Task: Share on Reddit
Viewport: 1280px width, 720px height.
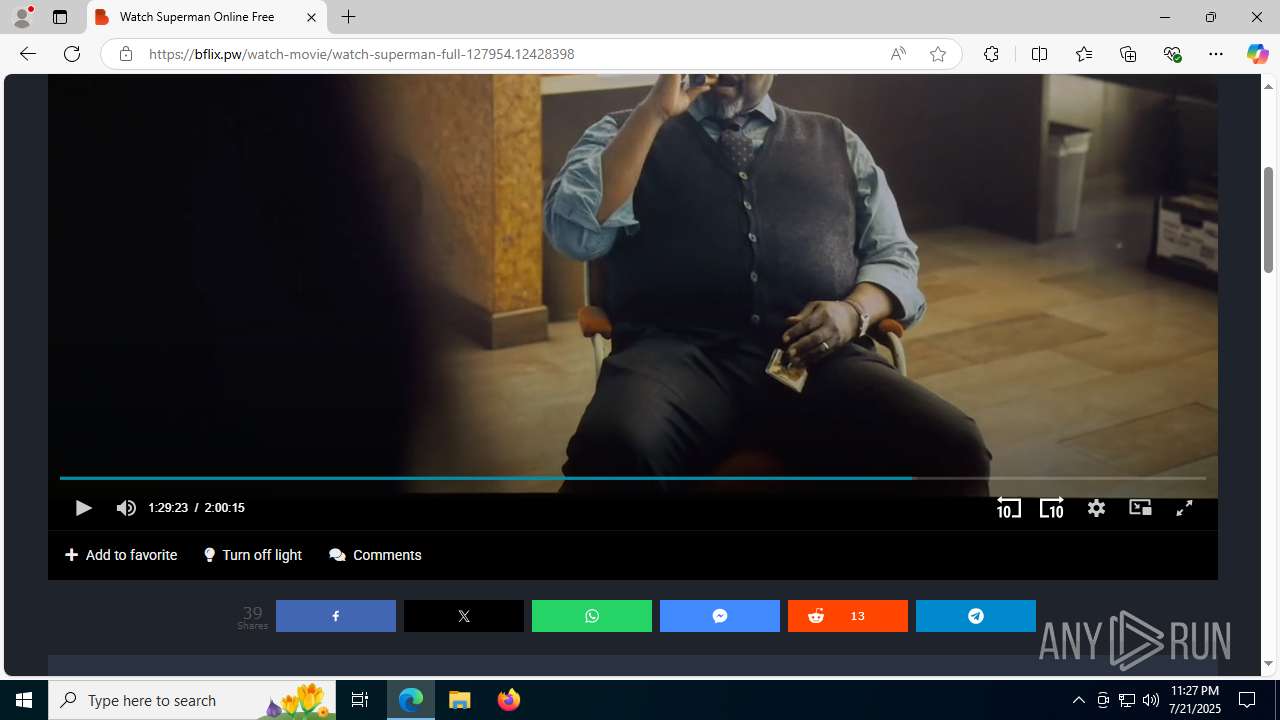Action: 848,616
